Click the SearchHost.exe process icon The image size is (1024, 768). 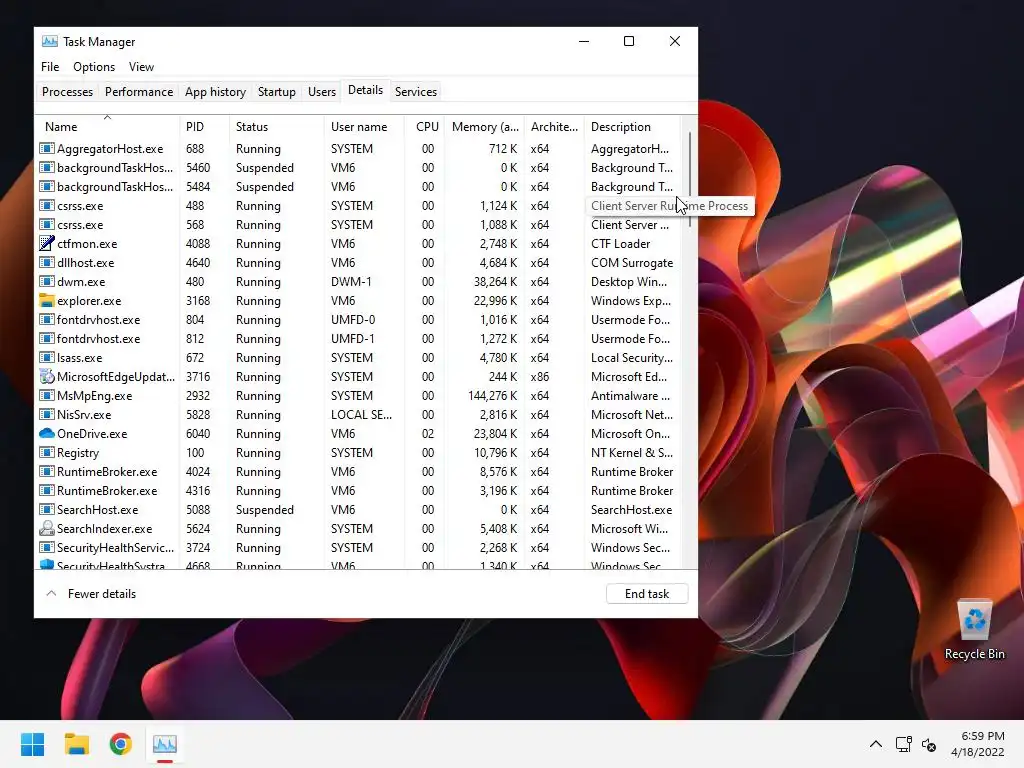(x=46, y=509)
